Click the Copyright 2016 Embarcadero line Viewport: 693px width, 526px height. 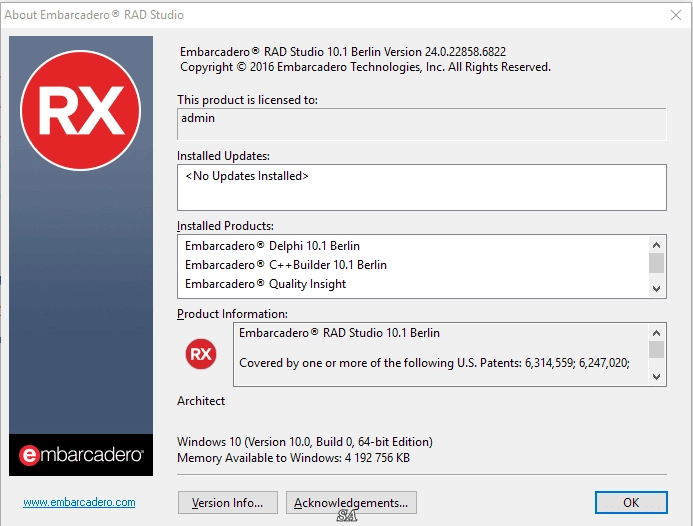[365, 67]
